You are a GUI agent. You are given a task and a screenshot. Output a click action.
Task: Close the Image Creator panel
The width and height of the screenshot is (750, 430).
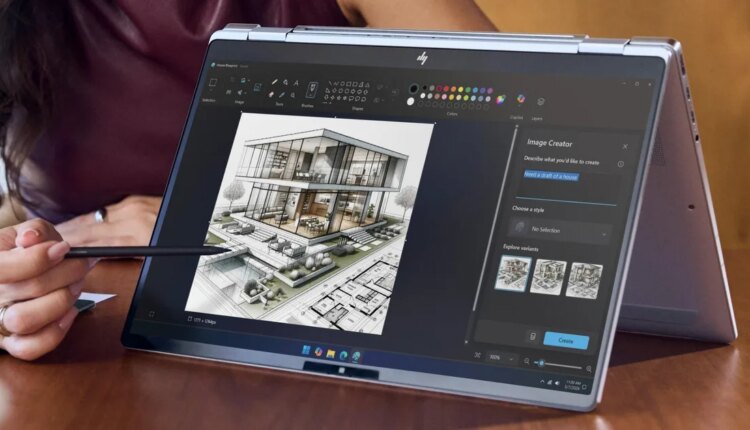(x=626, y=146)
